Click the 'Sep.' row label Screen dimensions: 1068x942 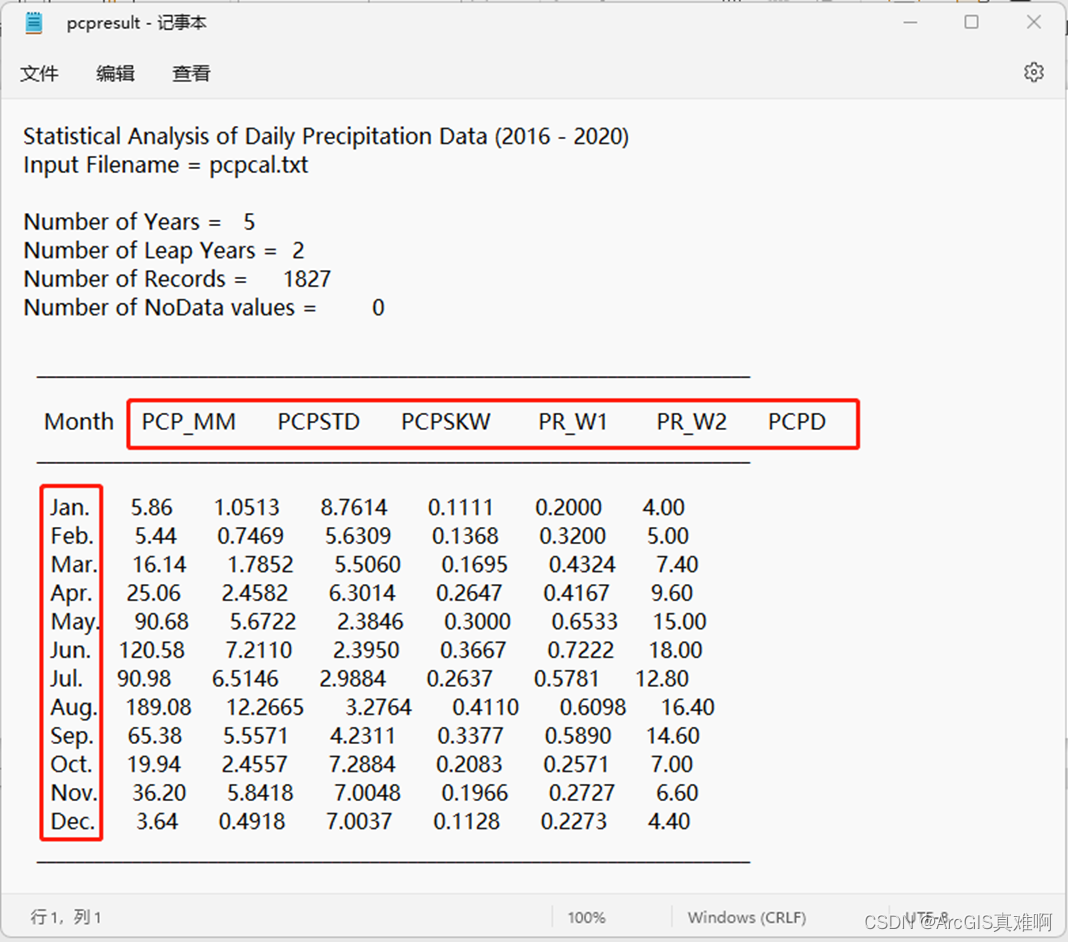pos(72,736)
